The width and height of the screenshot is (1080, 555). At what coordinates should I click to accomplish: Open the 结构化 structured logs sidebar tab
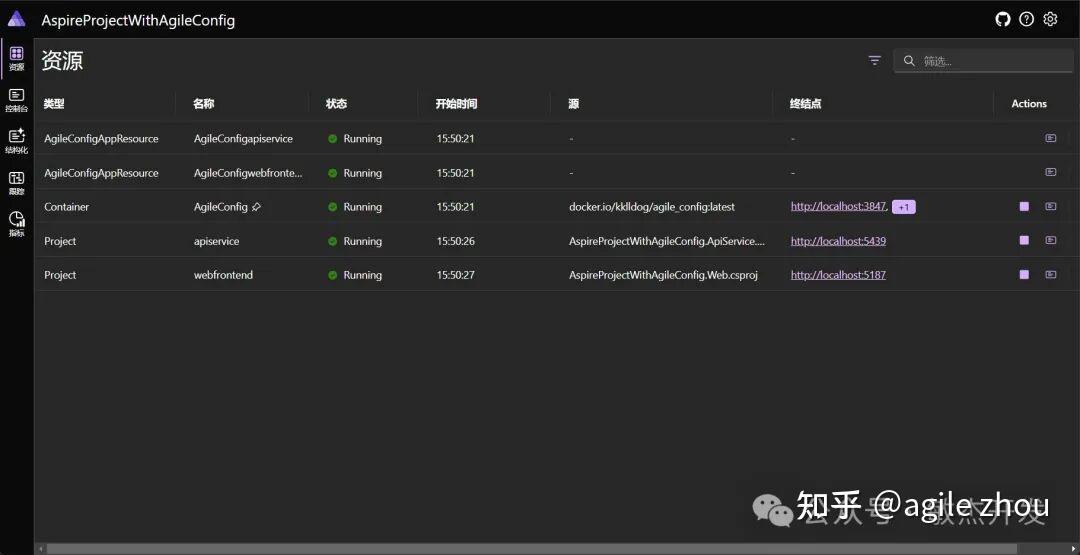coord(17,142)
